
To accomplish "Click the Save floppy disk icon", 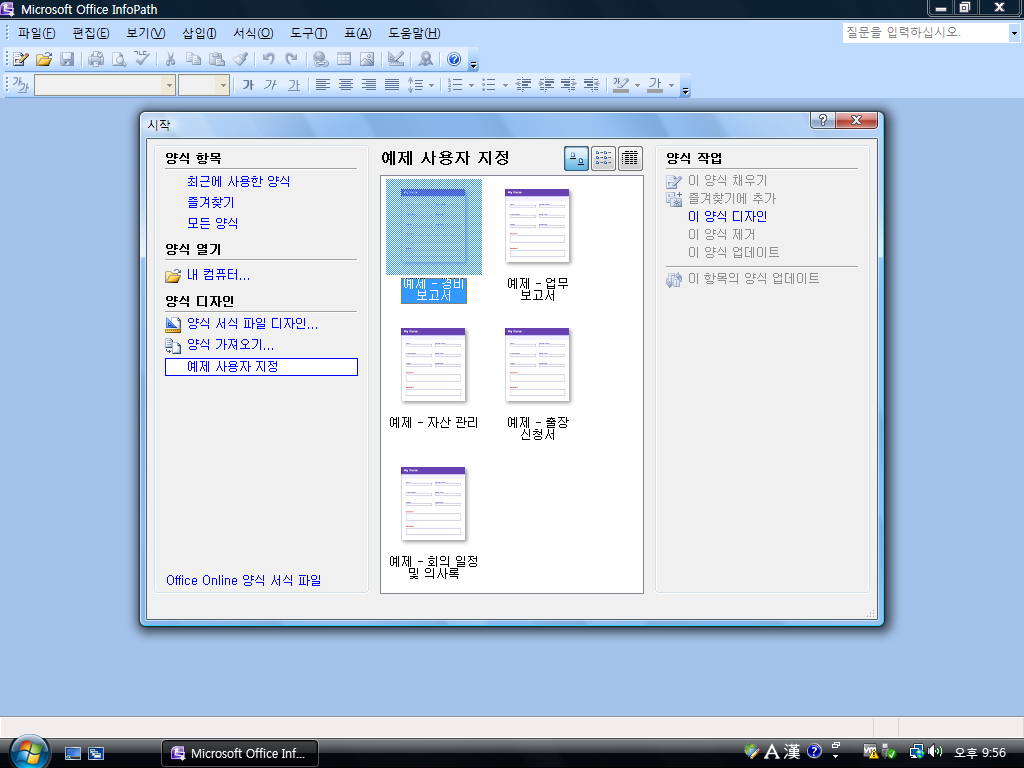I will pyautogui.click(x=67, y=59).
